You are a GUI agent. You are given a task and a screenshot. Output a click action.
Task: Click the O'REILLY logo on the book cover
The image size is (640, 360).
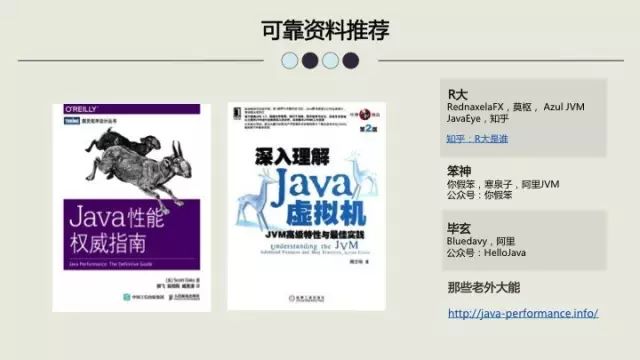(x=81, y=109)
